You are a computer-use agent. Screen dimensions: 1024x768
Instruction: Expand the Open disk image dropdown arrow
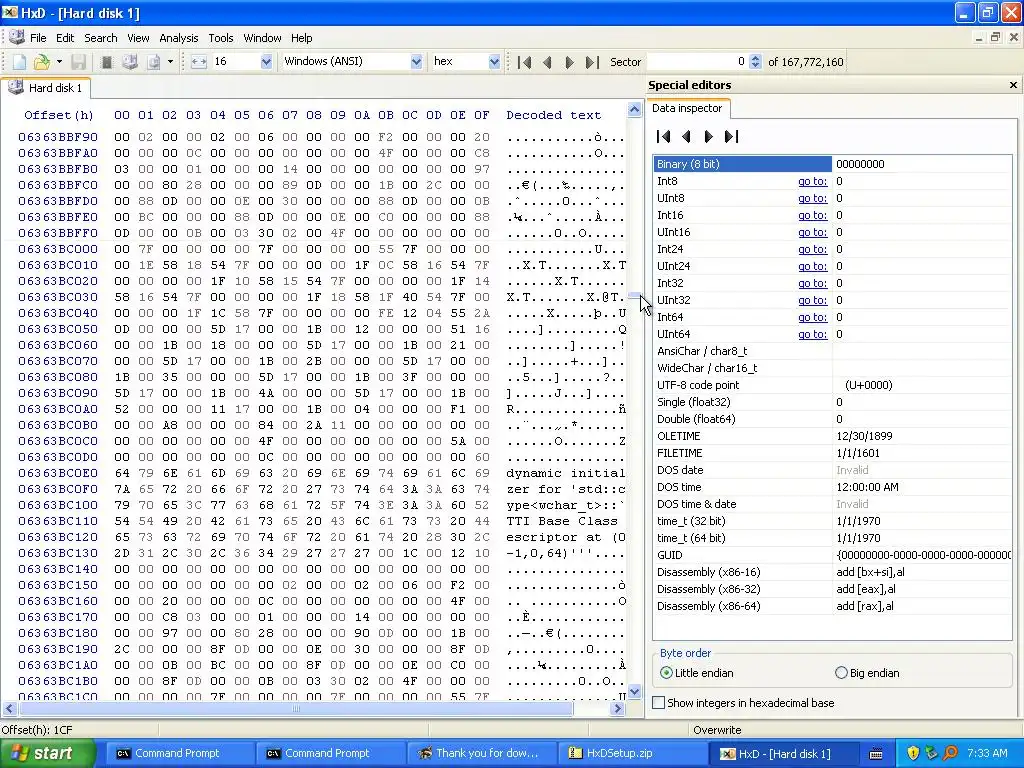point(170,62)
